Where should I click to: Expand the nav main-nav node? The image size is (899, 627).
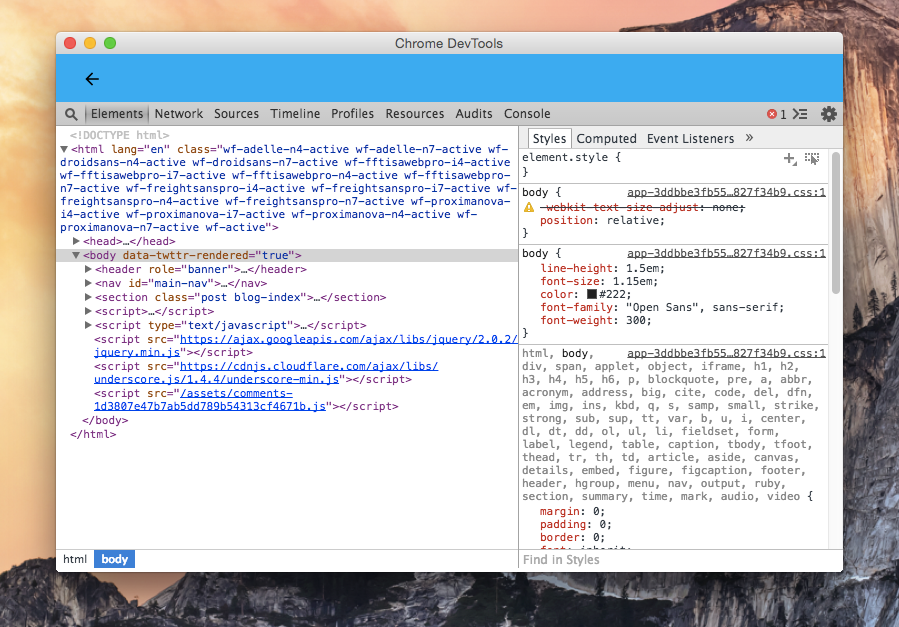(x=88, y=283)
